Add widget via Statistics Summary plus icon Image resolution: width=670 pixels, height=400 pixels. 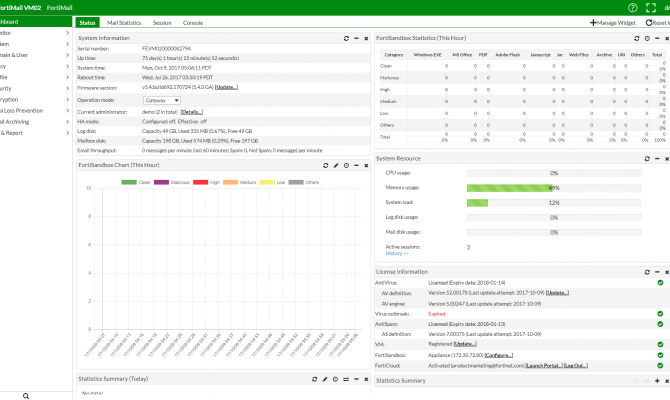point(657,381)
